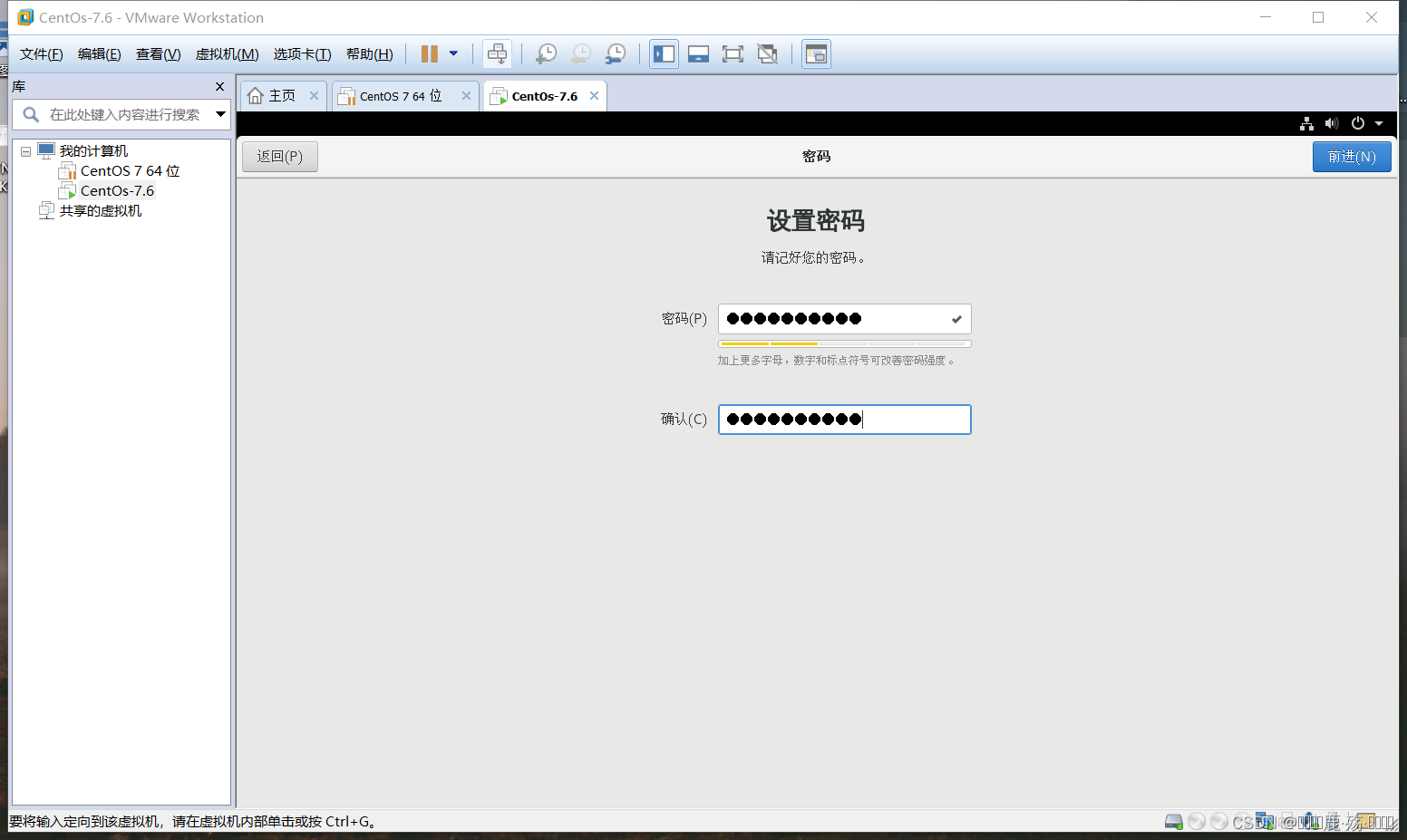Open the power options dropdown arrow
This screenshot has height=840, width=1407.
point(453,53)
